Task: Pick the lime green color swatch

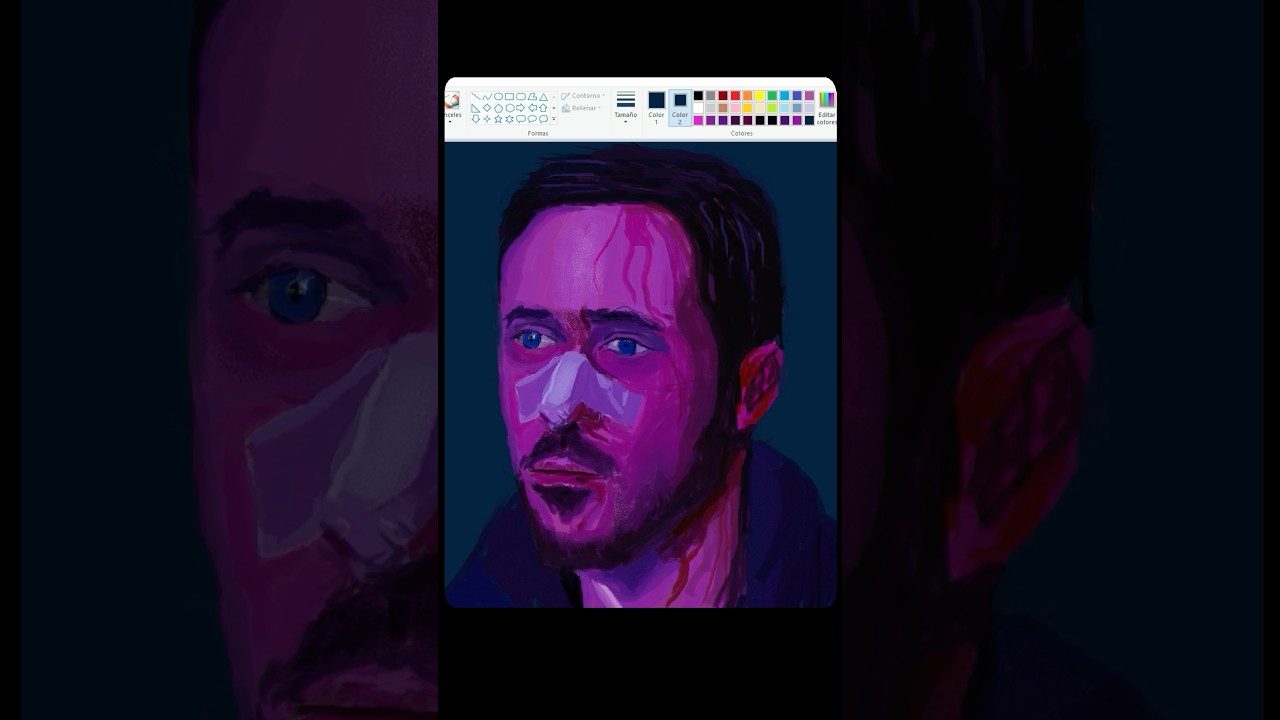Action: point(772,108)
